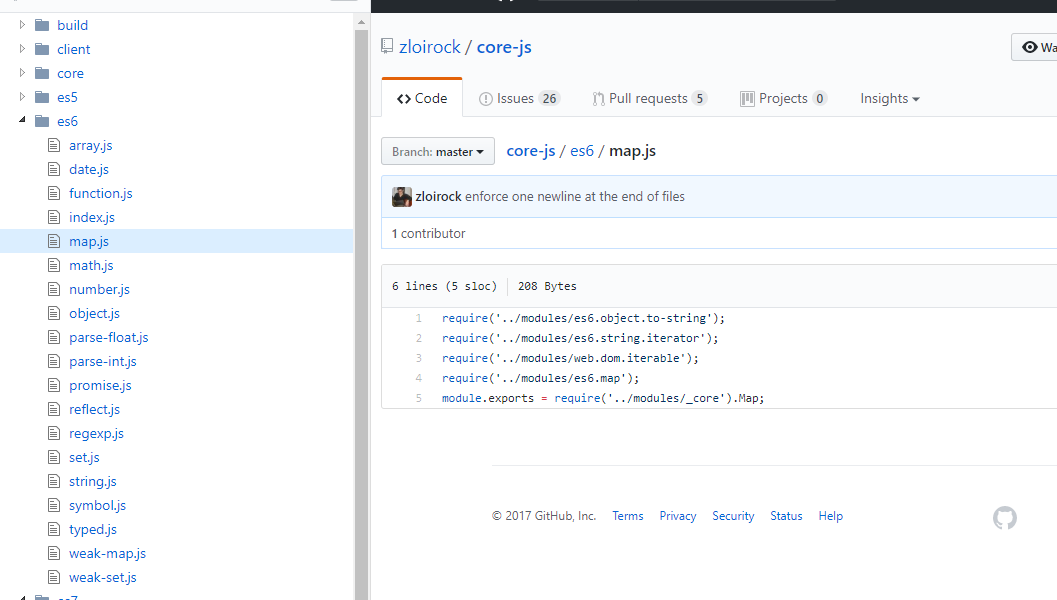Screen dimensions: 1057x600
Task: Open weak-map.js in the tree
Action: click(x=107, y=553)
